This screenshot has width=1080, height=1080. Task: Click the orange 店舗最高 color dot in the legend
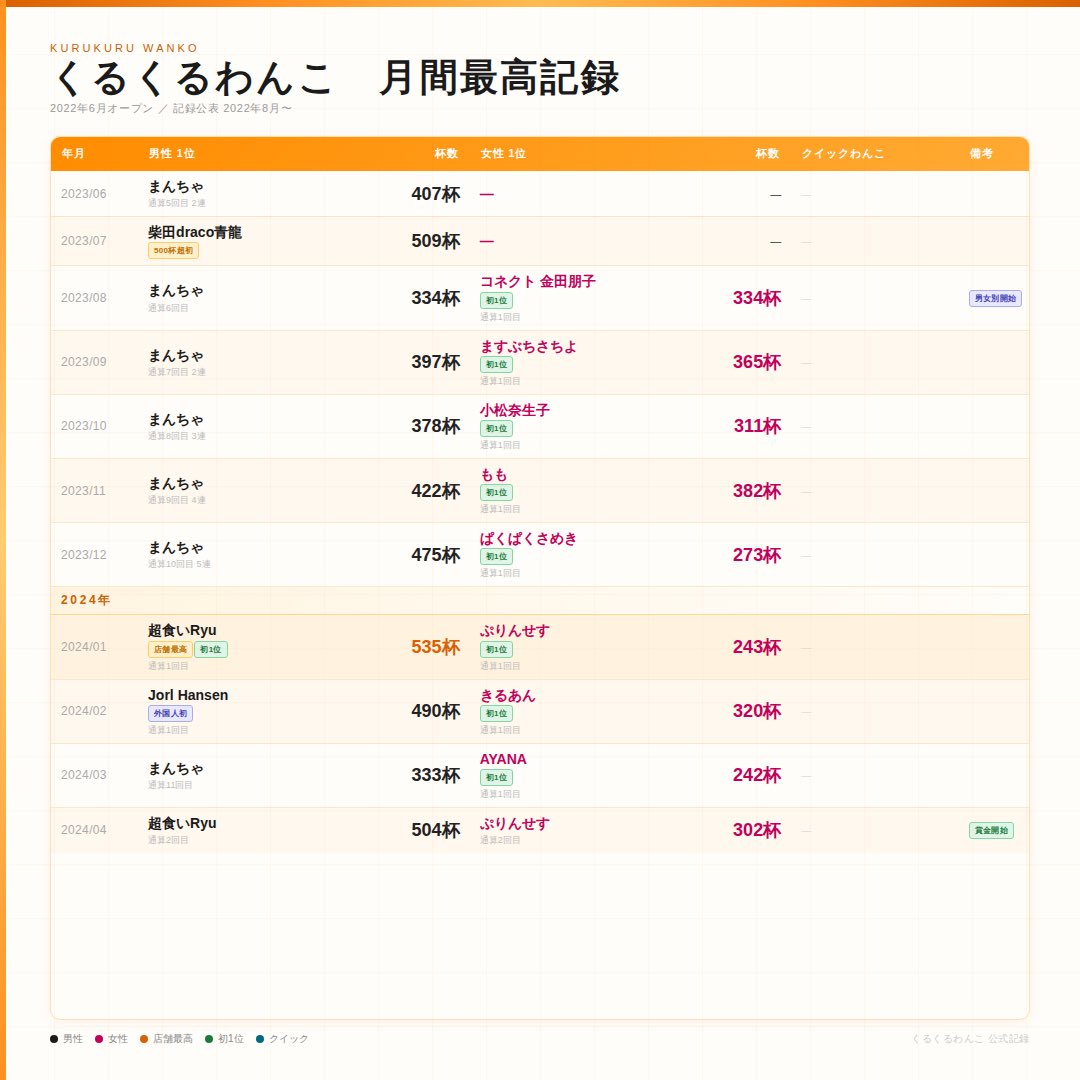coord(144,1038)
